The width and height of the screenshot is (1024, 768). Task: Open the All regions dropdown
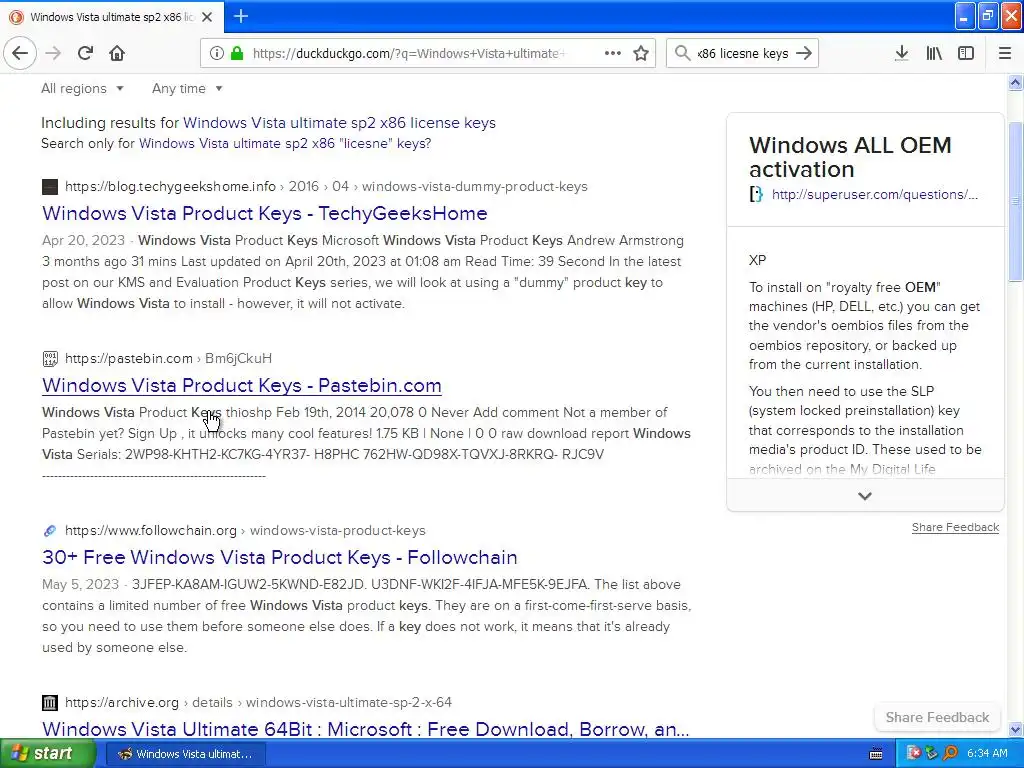click(82, 88)
